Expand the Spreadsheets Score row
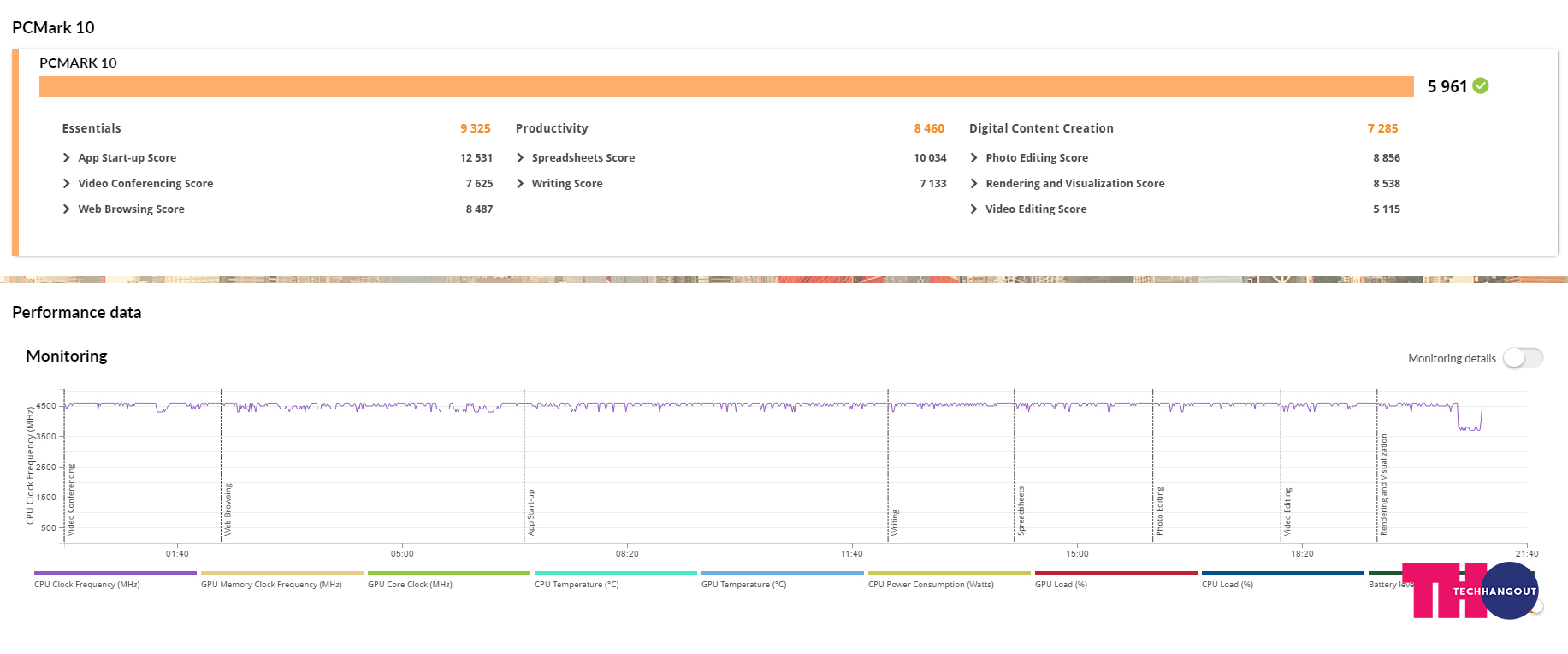Viewport: 1568px width, 654px height. pos(520,158)
